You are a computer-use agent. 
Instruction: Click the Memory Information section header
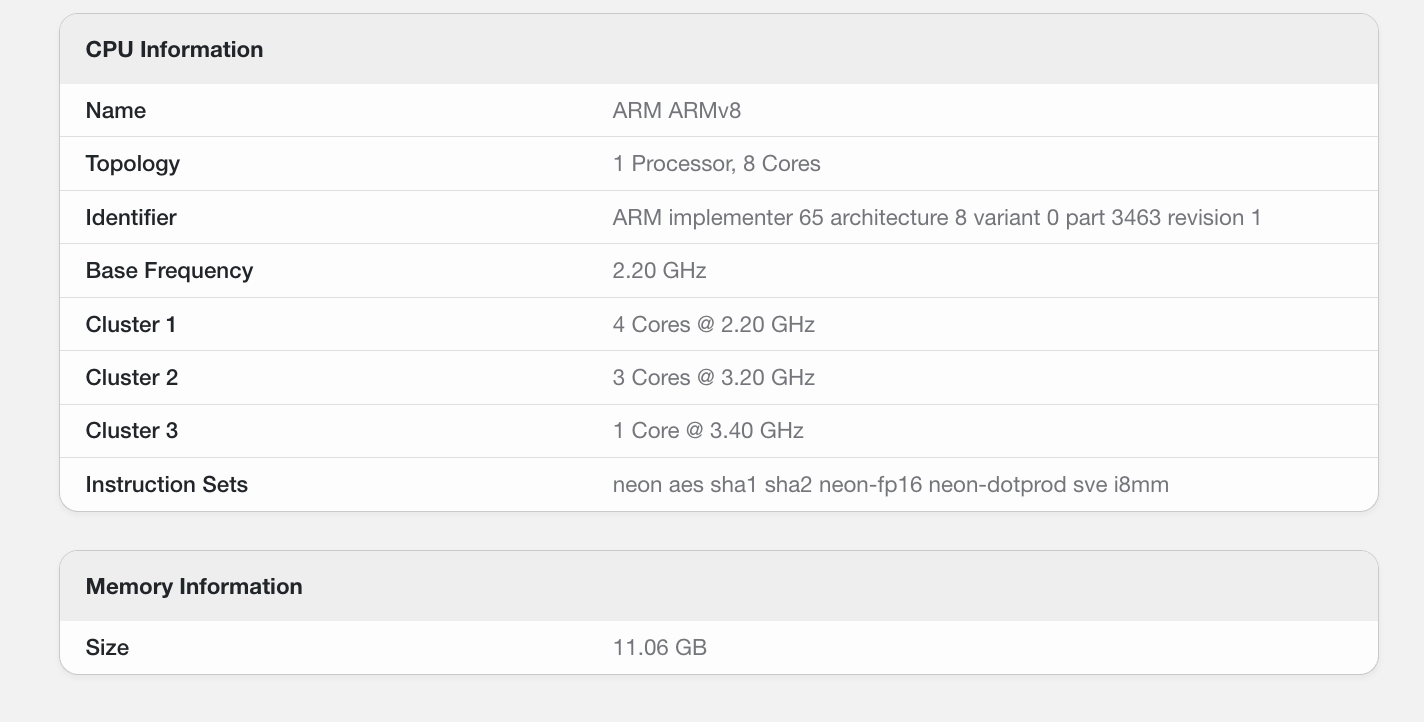coord(194,587)
